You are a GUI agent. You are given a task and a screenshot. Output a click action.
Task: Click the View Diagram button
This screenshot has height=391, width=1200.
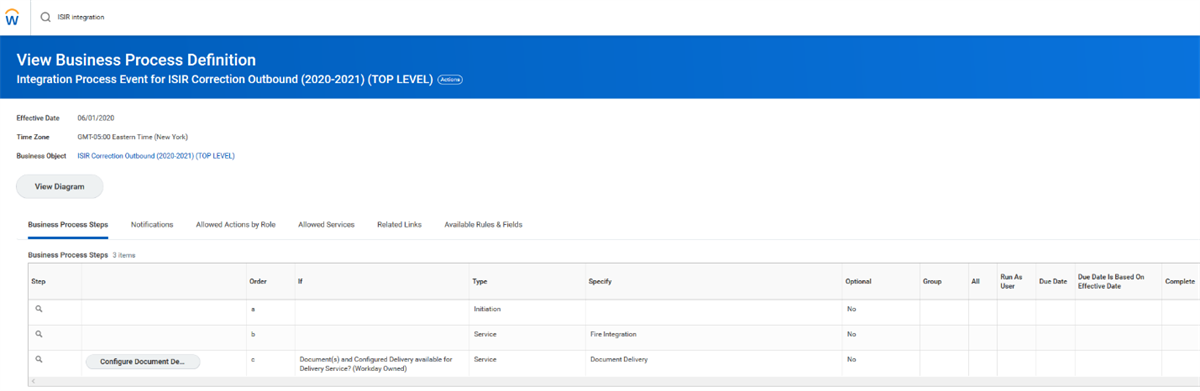(59, 186)
